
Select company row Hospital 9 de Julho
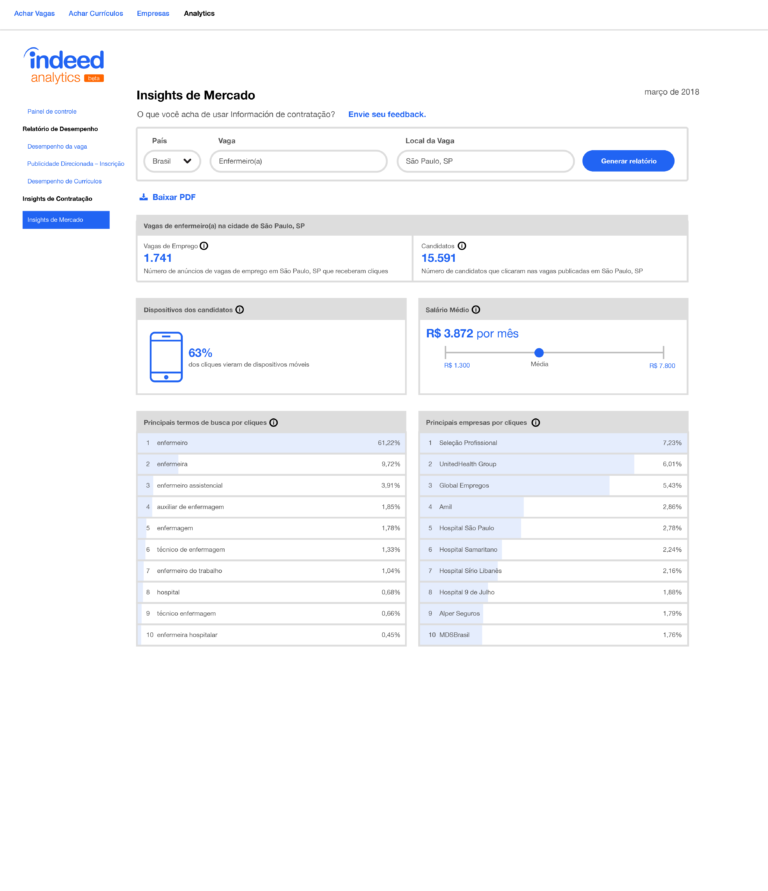click(x=553, y=593)
